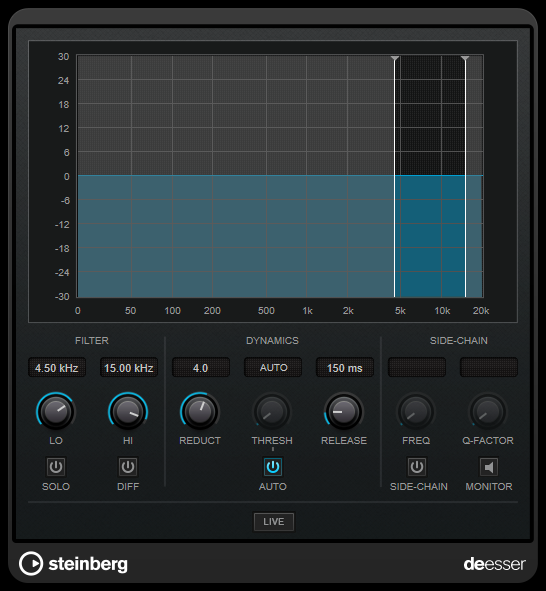Click the LIVE mode button
This screenshot has height=591, width=546.
pyautogui.click(x=274, y=522)
